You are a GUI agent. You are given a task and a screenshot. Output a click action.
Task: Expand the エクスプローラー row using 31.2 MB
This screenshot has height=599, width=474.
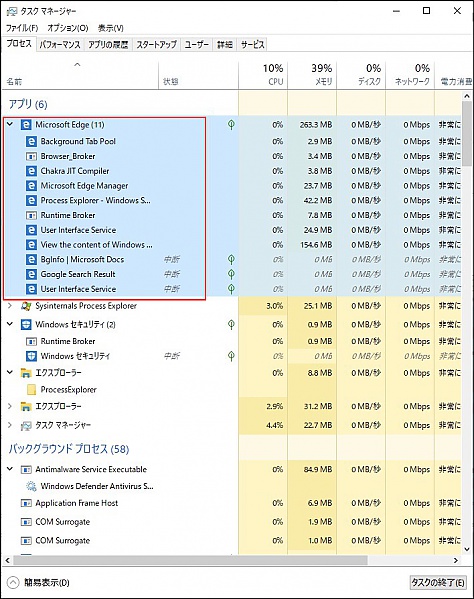[x=10, y=406]
